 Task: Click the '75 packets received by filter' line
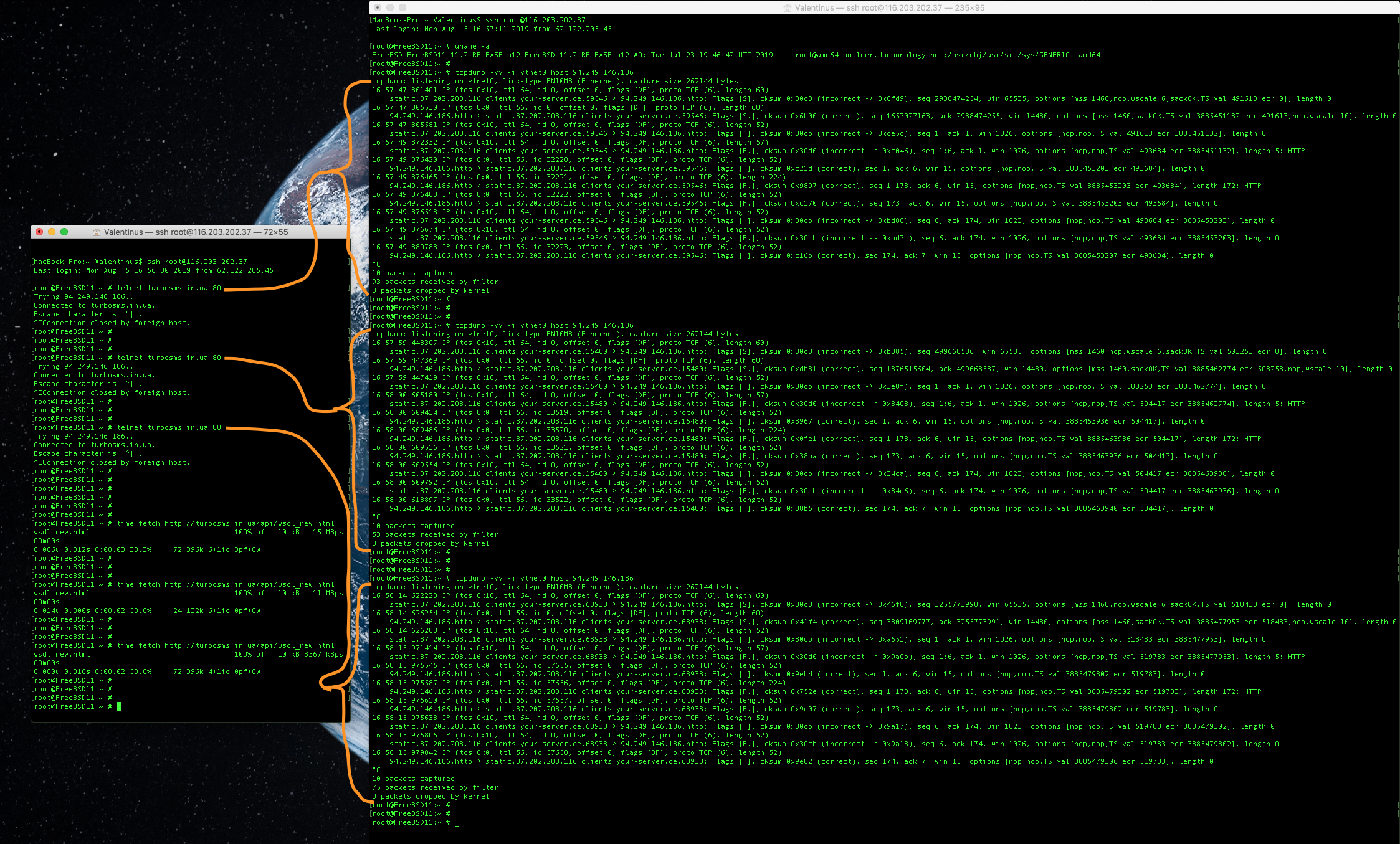[x=435, y=787]
